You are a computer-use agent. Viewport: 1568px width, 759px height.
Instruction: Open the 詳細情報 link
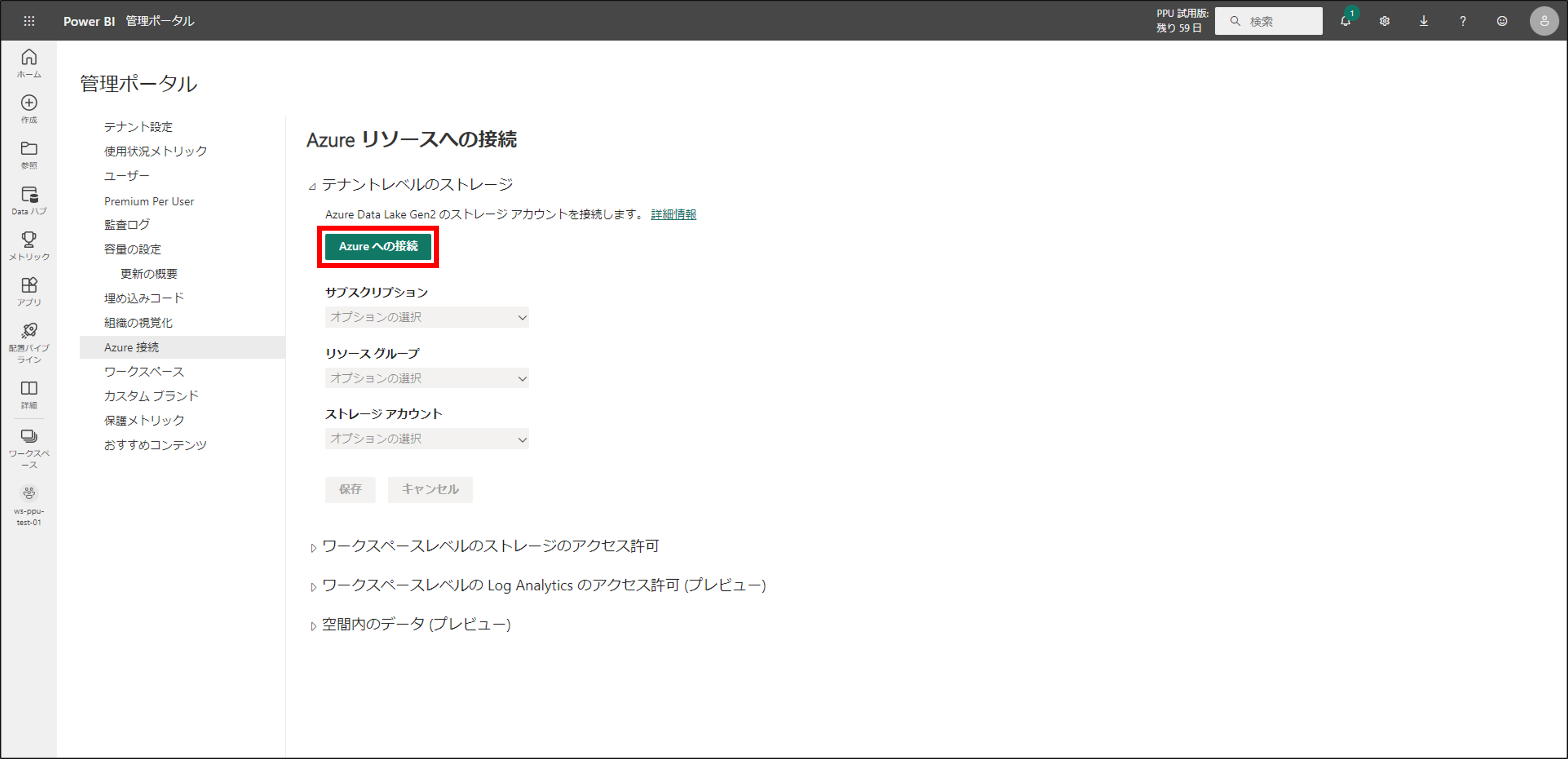click(x=673, y=214)
